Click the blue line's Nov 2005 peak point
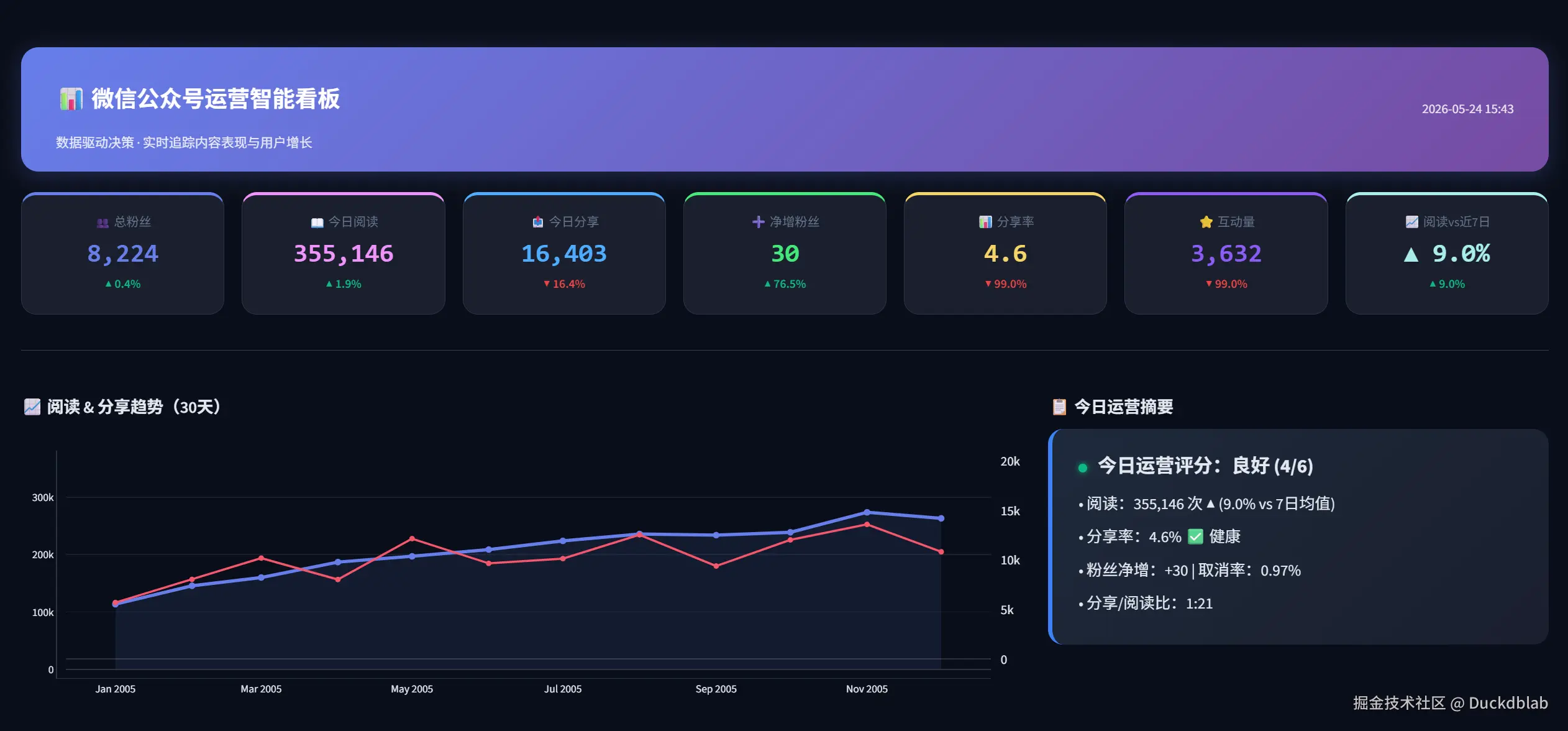Viewport: 1568px width, 731px height. pyautogui.click(x=867, y=512)
